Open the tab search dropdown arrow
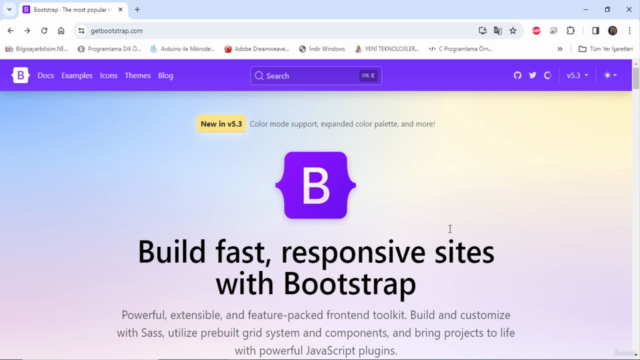The height and width of the screenshot is (360, 640). tap(9, 9)
